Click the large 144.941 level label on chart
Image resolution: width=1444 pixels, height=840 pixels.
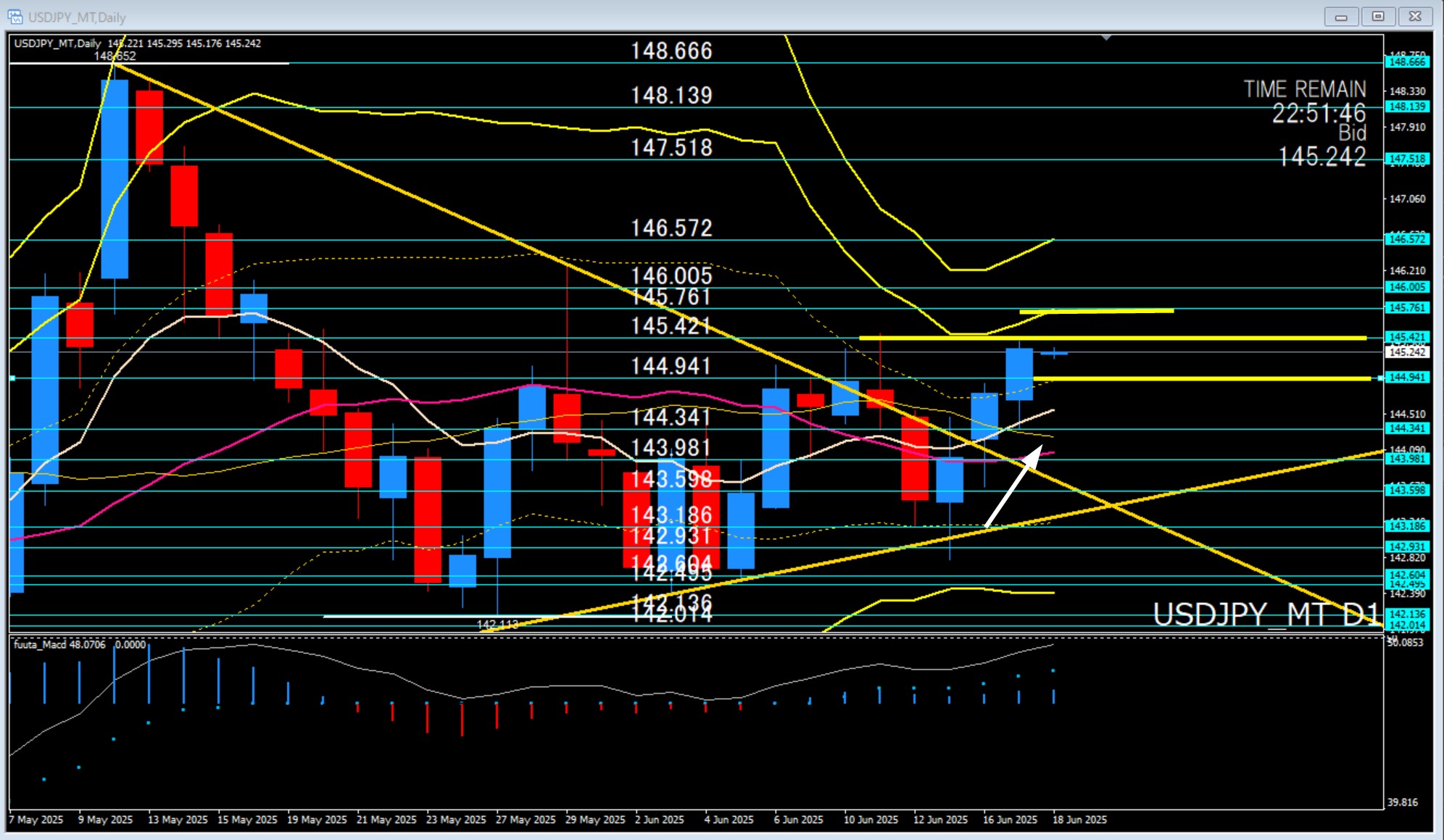(671, 366)
